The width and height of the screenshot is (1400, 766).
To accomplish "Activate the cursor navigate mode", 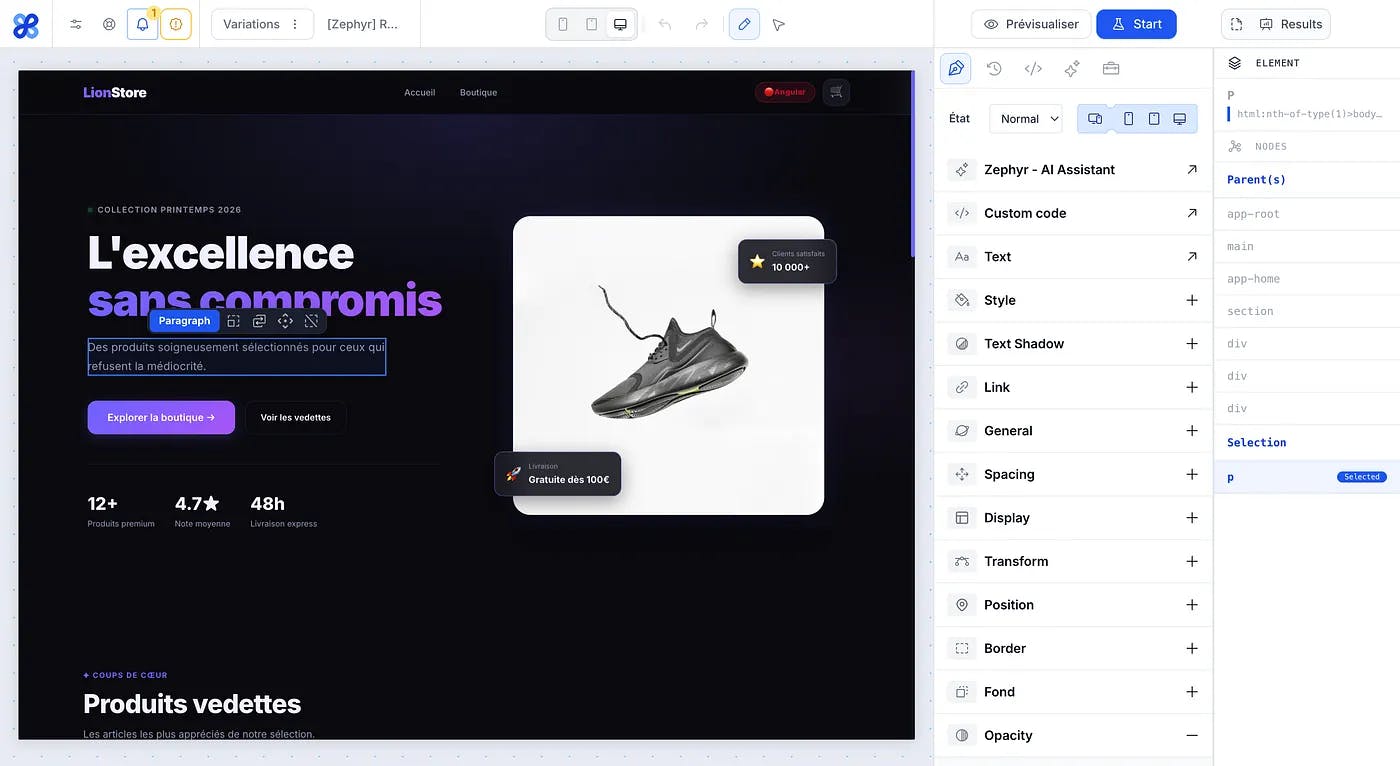I will click(779, 24).
